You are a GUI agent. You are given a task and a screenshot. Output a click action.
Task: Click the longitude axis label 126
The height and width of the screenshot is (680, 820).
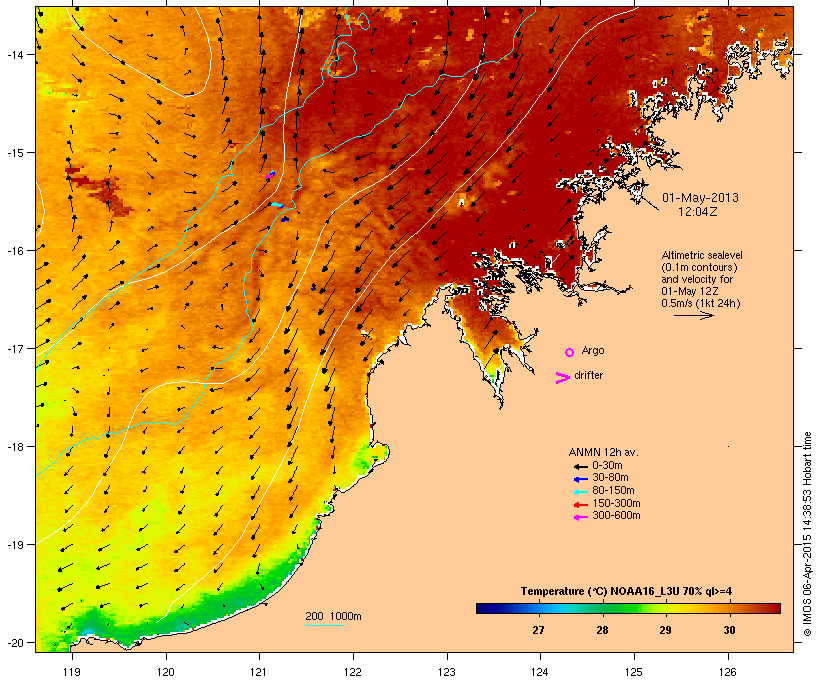tap(728, 672)
